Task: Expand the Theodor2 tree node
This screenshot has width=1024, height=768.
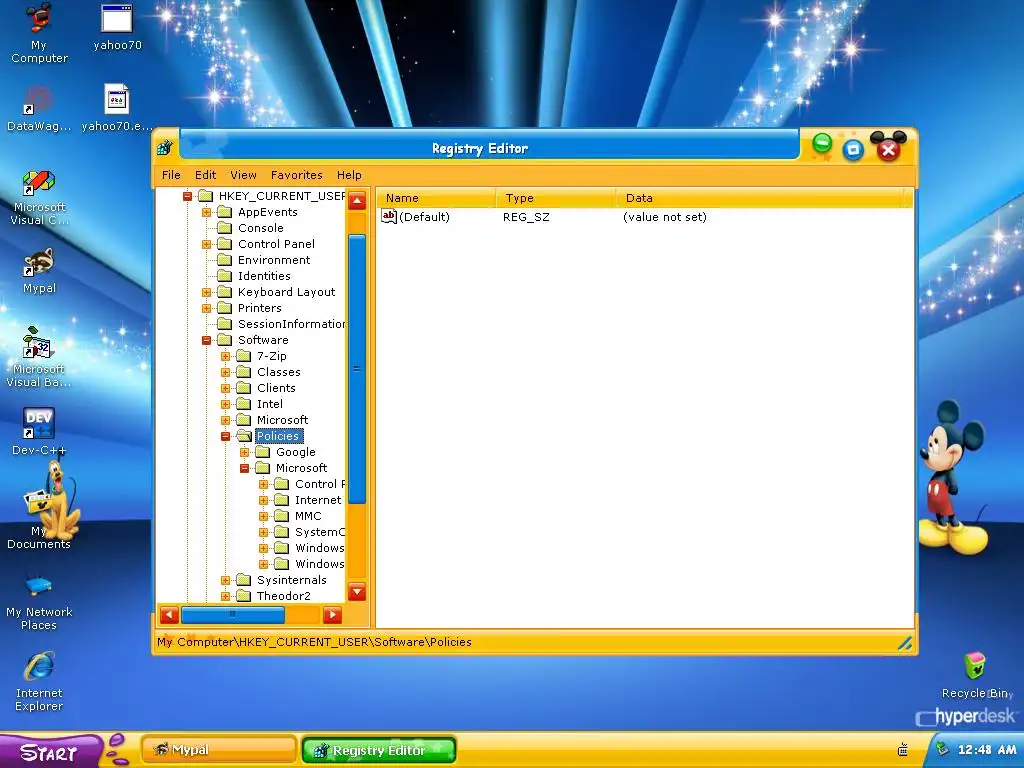Action: pos(225,596)
